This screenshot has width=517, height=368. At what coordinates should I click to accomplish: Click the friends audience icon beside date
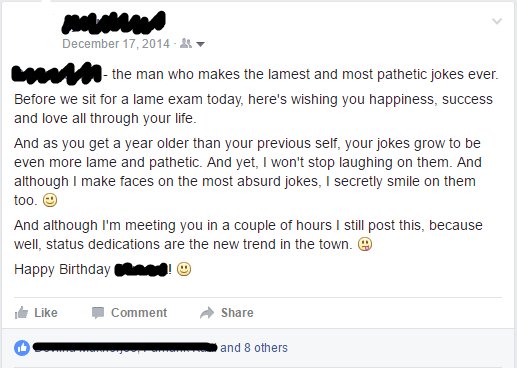(x=186, y=43)
